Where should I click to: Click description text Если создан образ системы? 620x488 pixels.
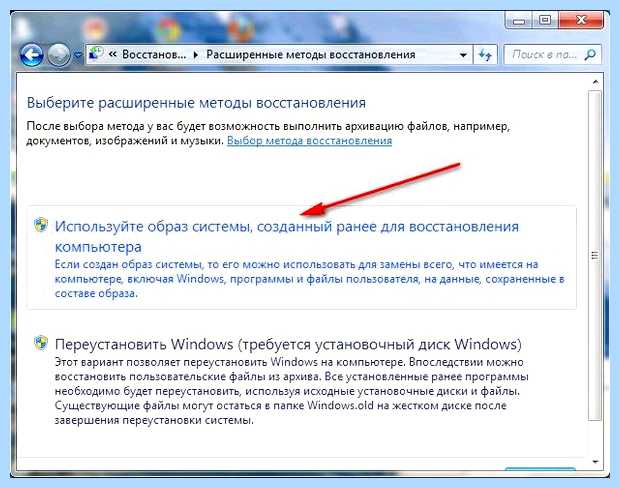point(310,279)
